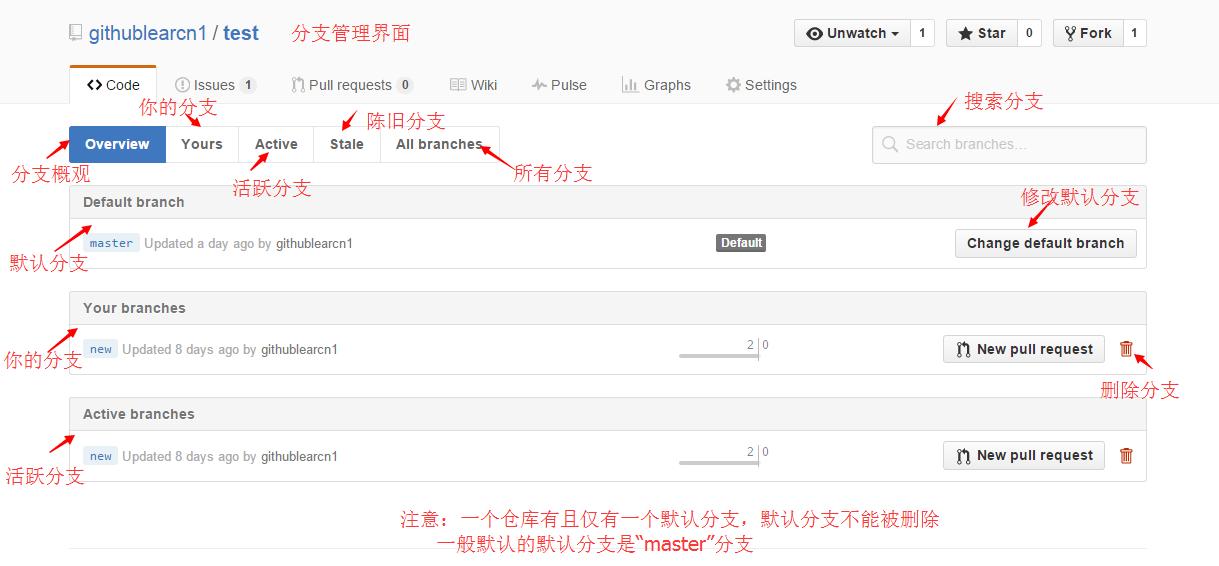Image resolution: width=1219 pixels, height=566 pixels.
Task: Click the ahead/behind bar in Your branches
Action: [724, 349]
